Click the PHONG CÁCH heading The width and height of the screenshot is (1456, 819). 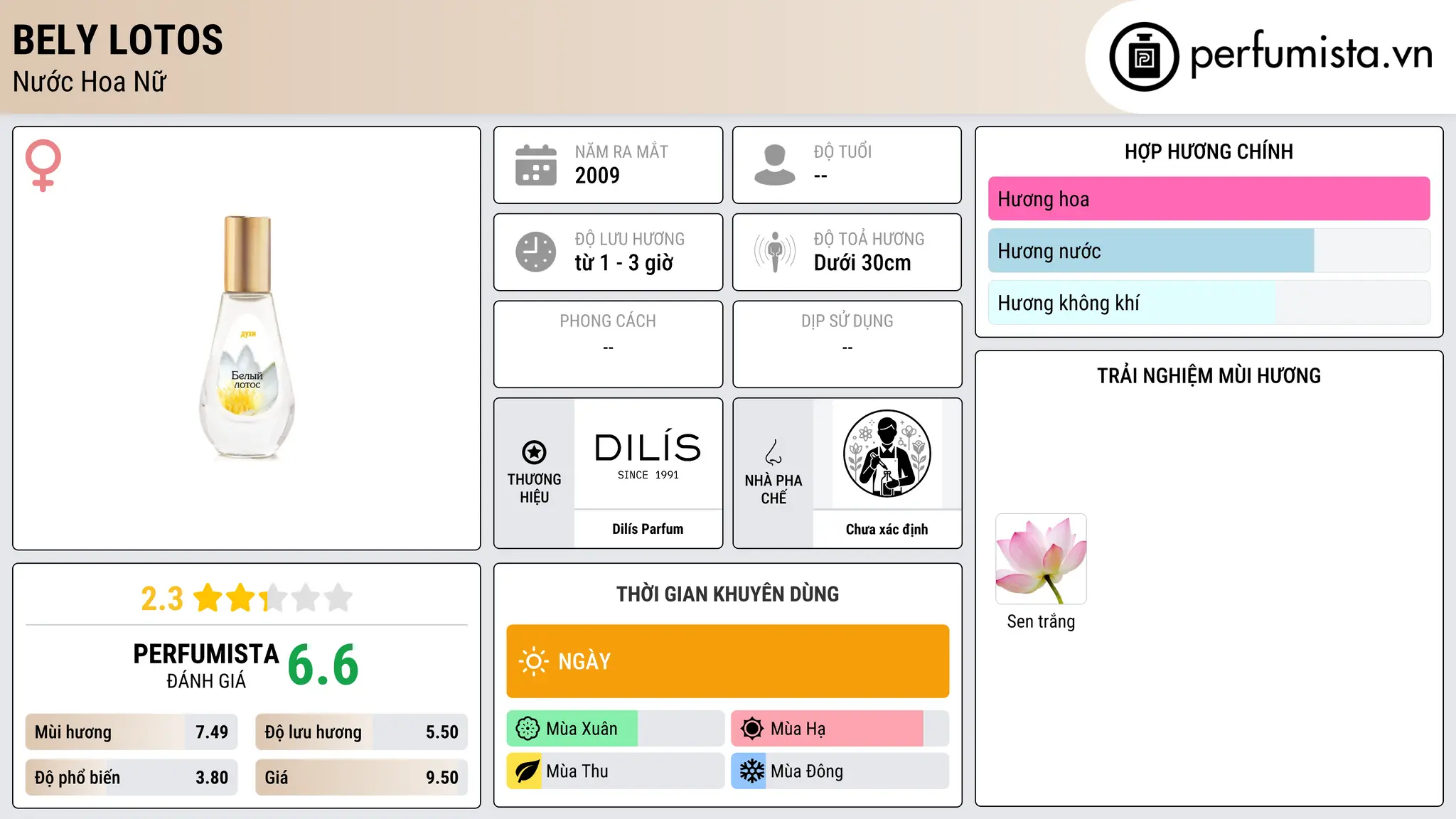608,321
